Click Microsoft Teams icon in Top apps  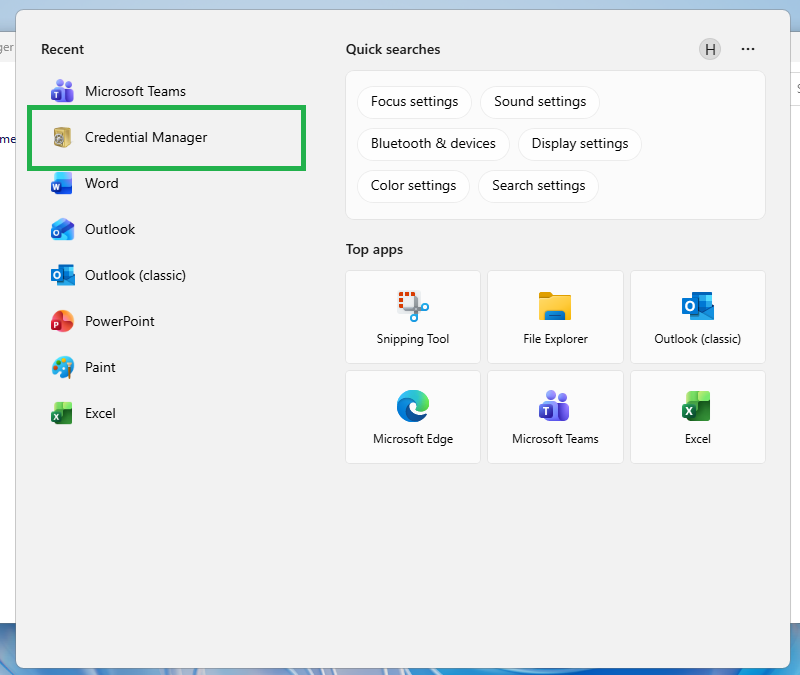pos(555,406)
